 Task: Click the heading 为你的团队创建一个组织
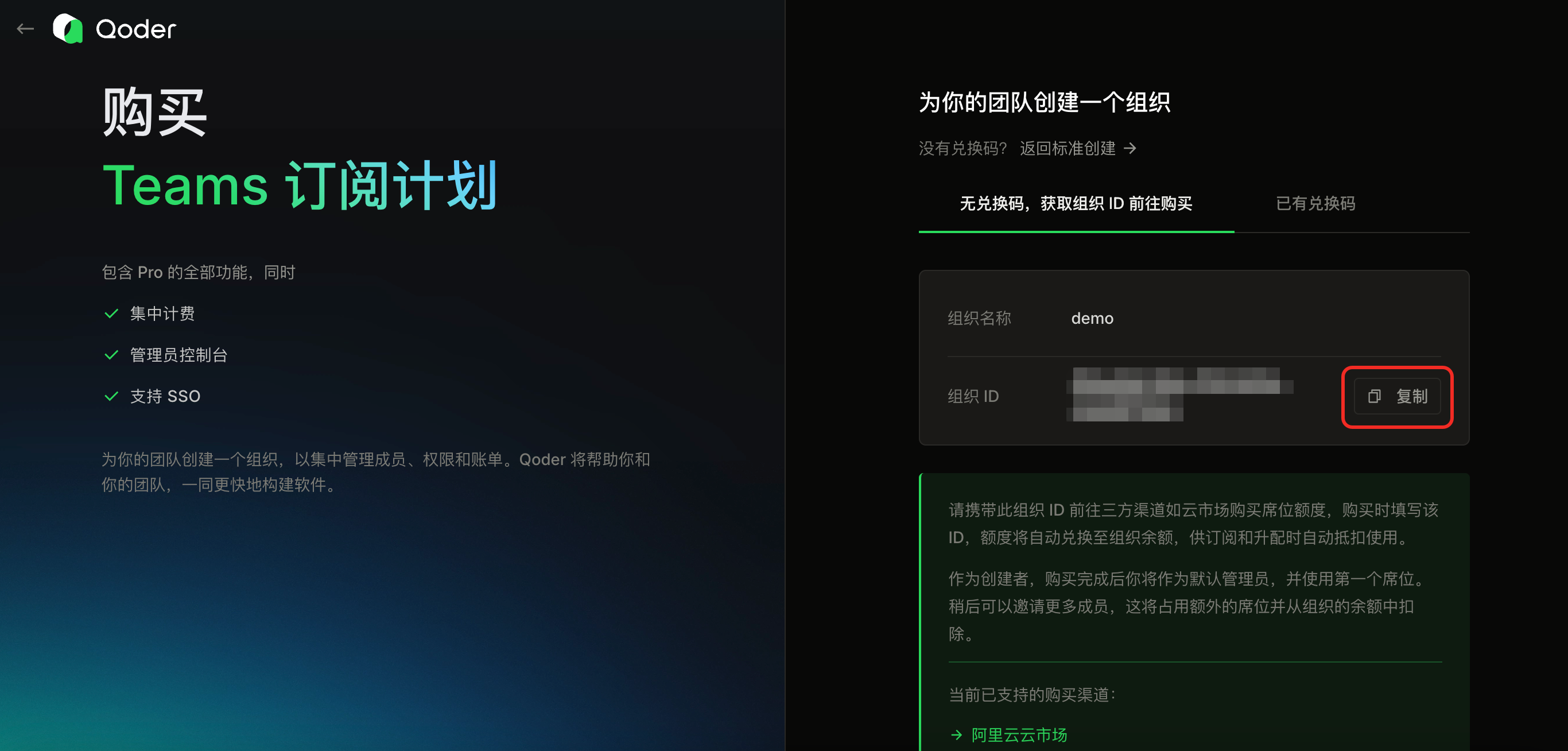(1045, 102)
